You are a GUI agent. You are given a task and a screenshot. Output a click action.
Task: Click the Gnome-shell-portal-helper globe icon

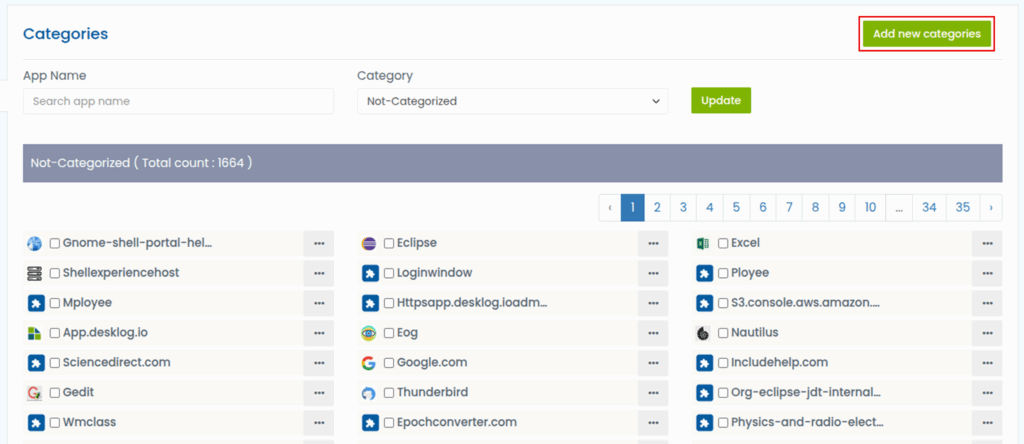click(35, 243)
